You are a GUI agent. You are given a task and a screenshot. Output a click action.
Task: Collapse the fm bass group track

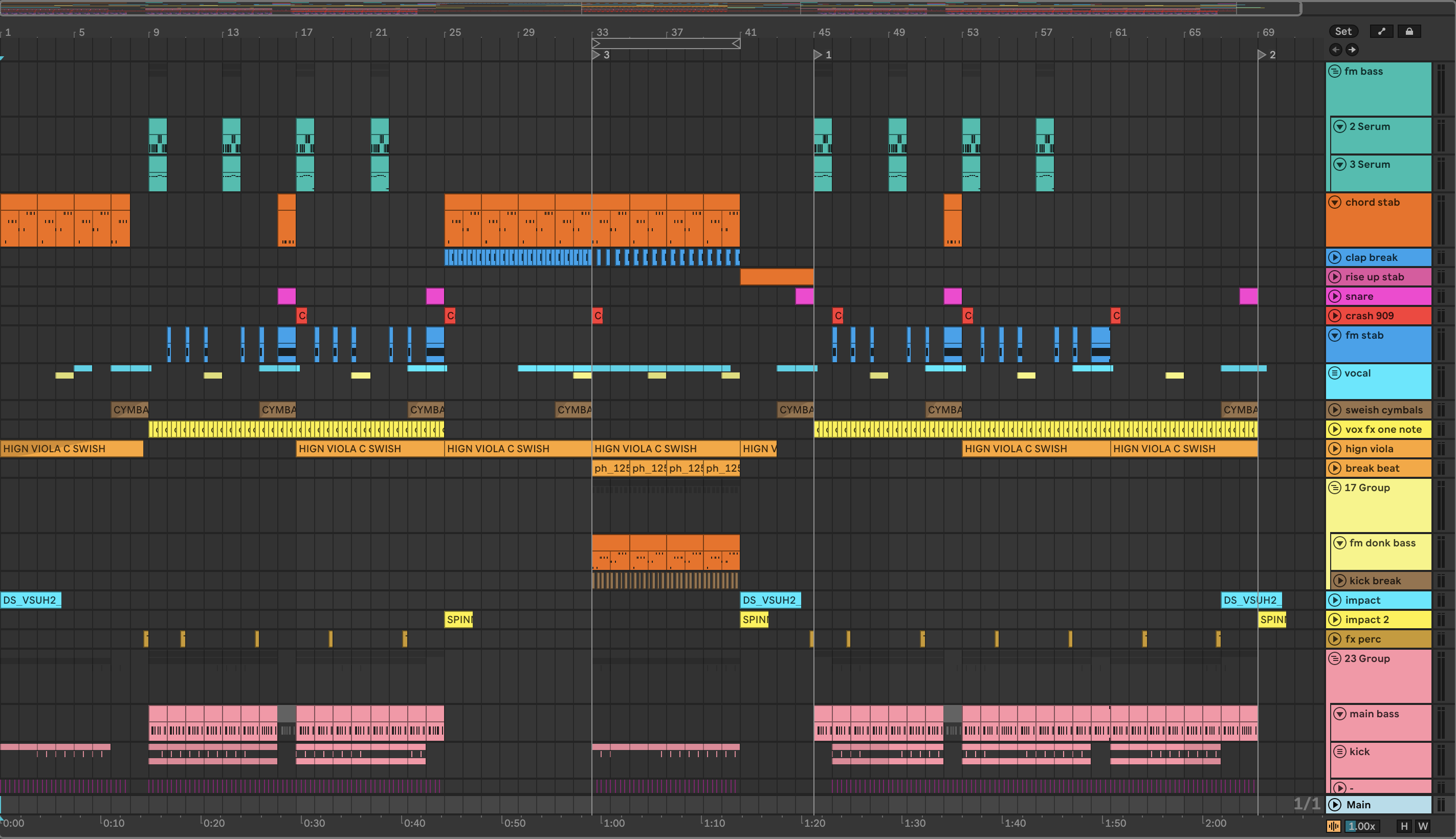(1334, 72)
